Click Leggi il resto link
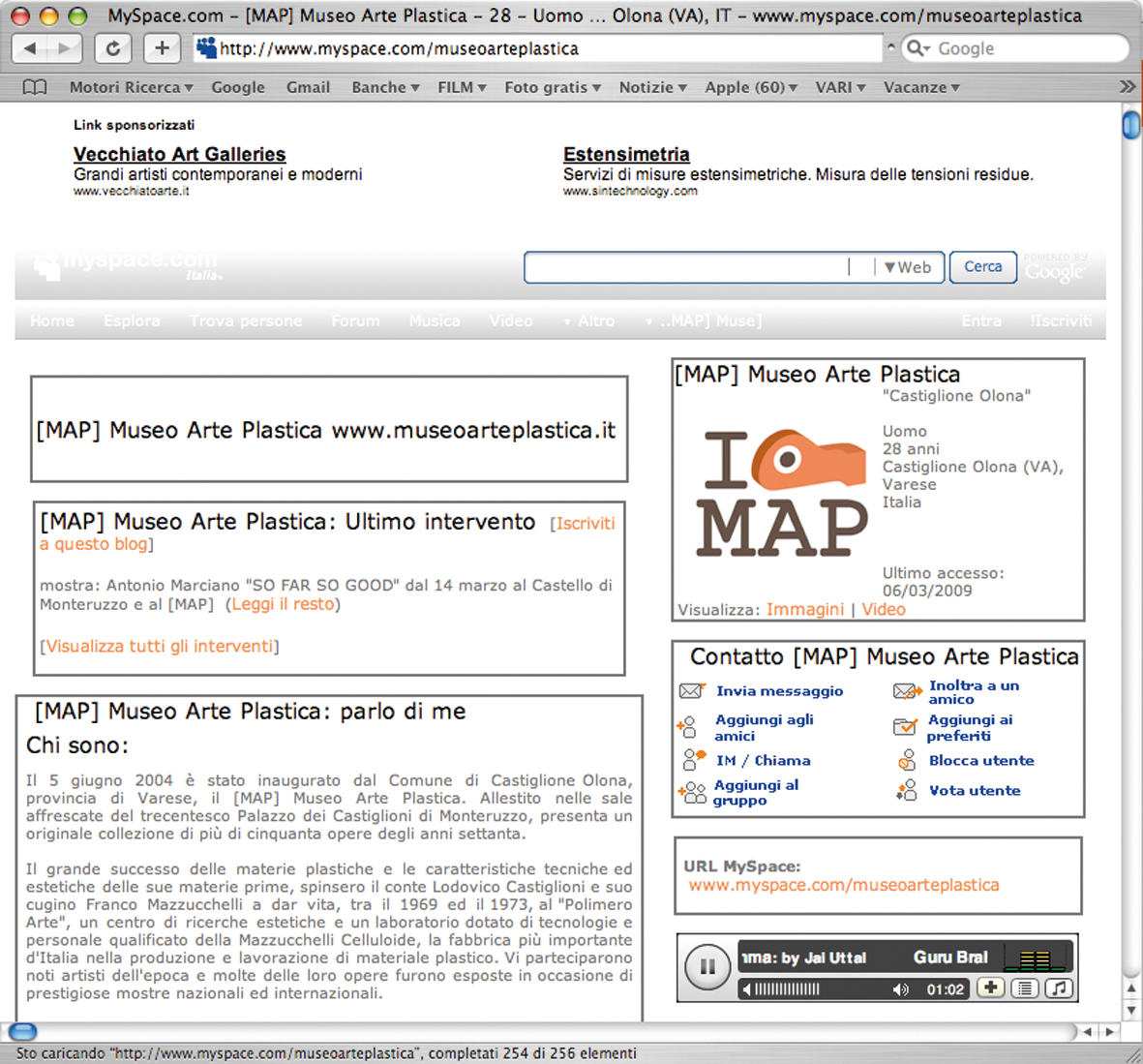Viewport: 1143px width, 1064px height. tap(283, 604)
